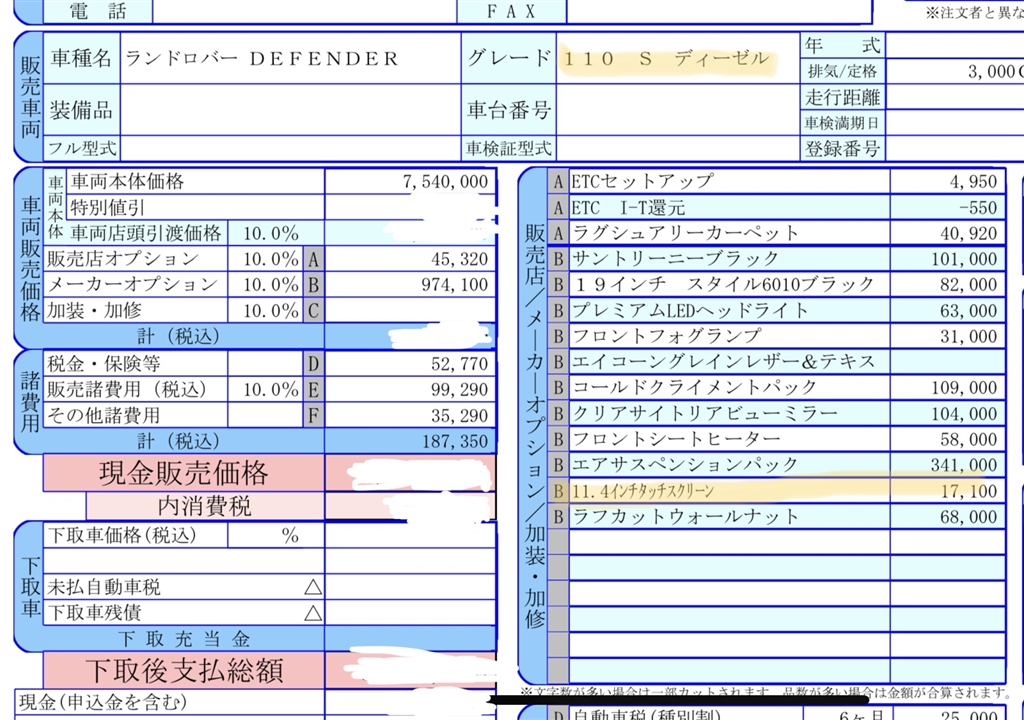Select the seat heater price 58,000
Image resolution: width=1024 pixels, height=720 pixels.
pos(968,439)
